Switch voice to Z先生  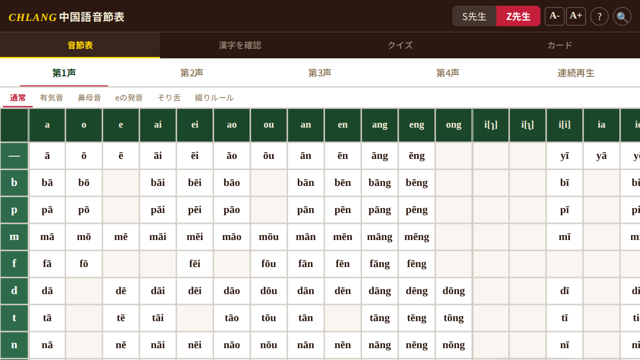[518, 16]
